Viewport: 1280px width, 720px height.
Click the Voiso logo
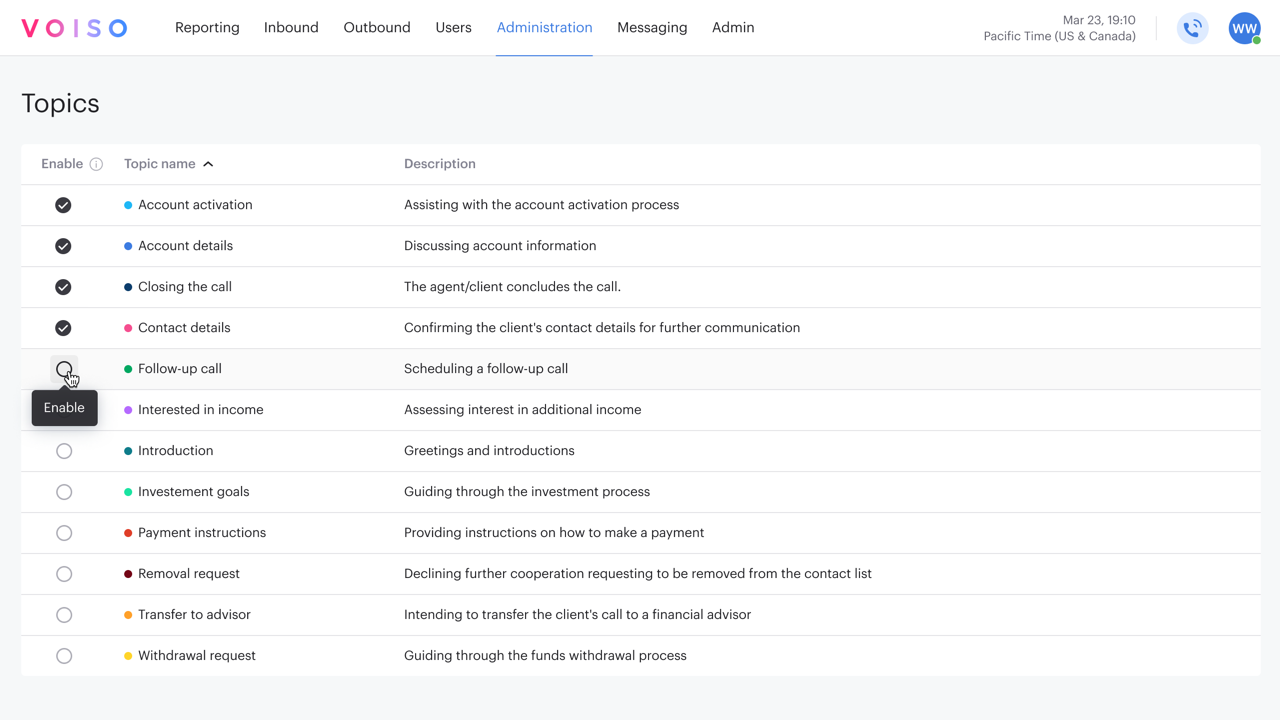[75, 28]
